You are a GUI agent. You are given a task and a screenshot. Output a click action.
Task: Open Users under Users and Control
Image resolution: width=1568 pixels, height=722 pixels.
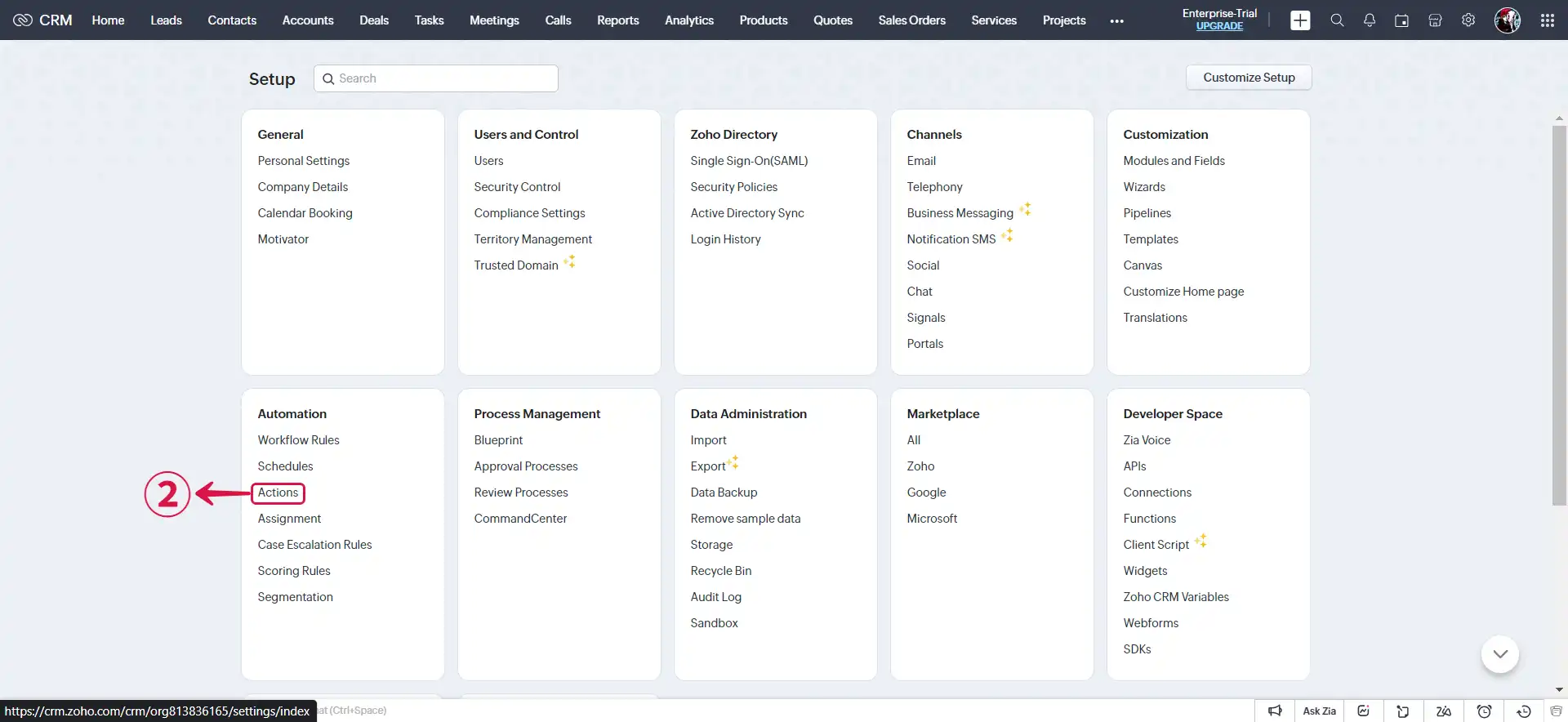coord(488,161)
